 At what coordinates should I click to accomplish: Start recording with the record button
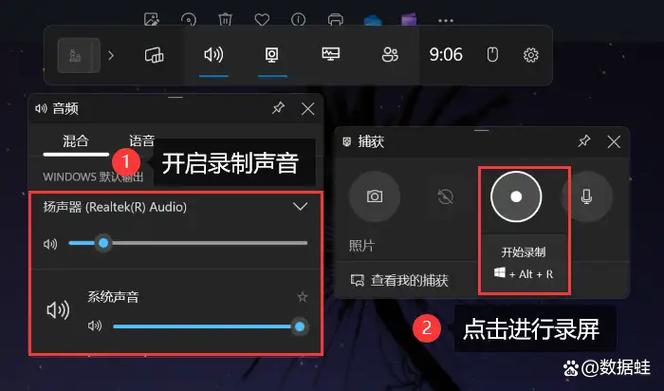coord(516,197)
